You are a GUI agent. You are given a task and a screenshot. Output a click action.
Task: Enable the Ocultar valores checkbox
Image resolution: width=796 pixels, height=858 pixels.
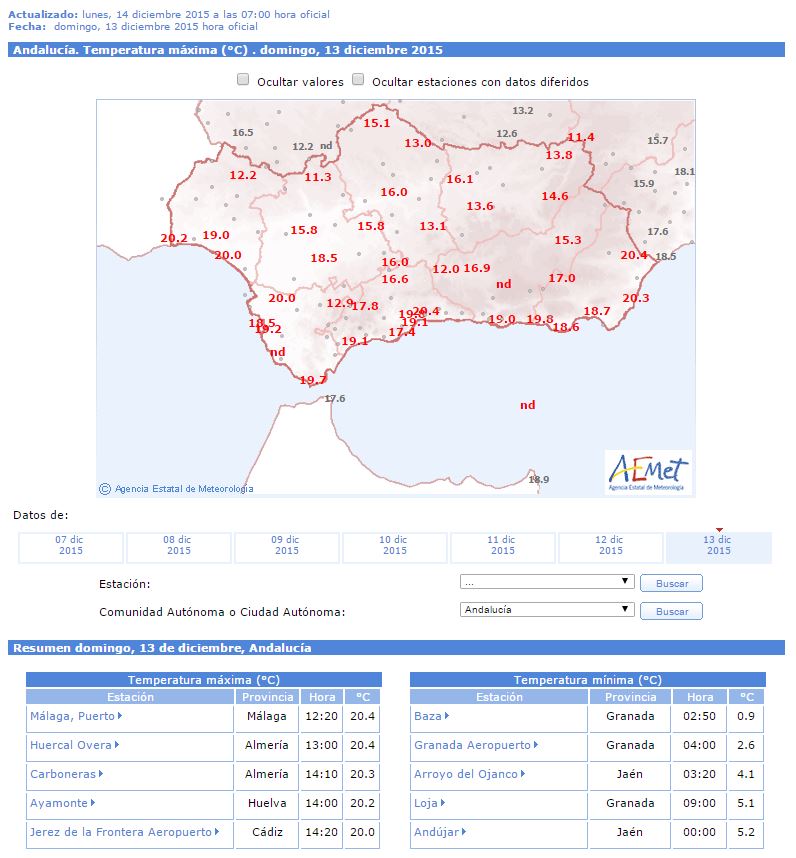point(243,80)
